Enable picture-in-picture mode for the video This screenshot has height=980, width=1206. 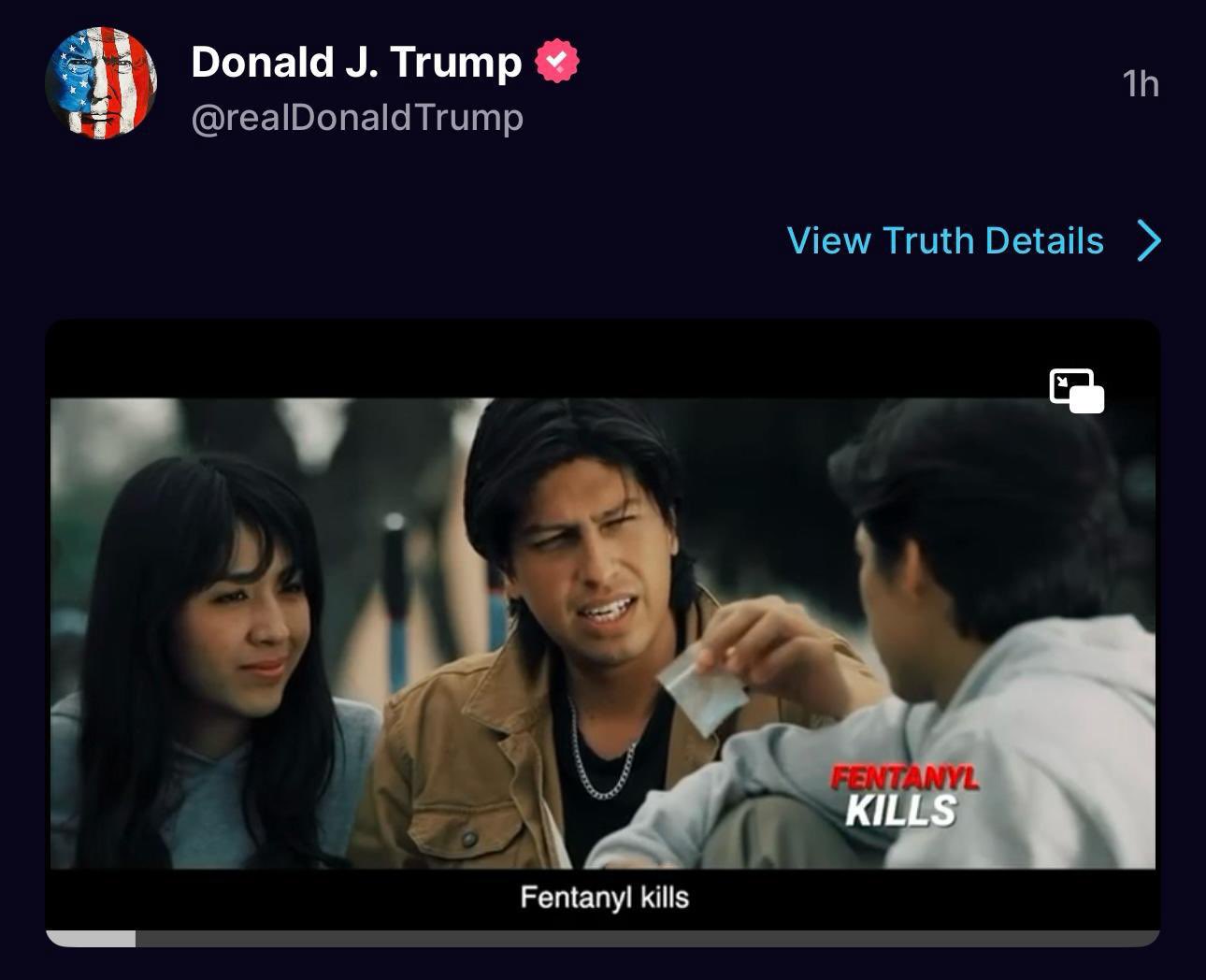[1077, 391]
